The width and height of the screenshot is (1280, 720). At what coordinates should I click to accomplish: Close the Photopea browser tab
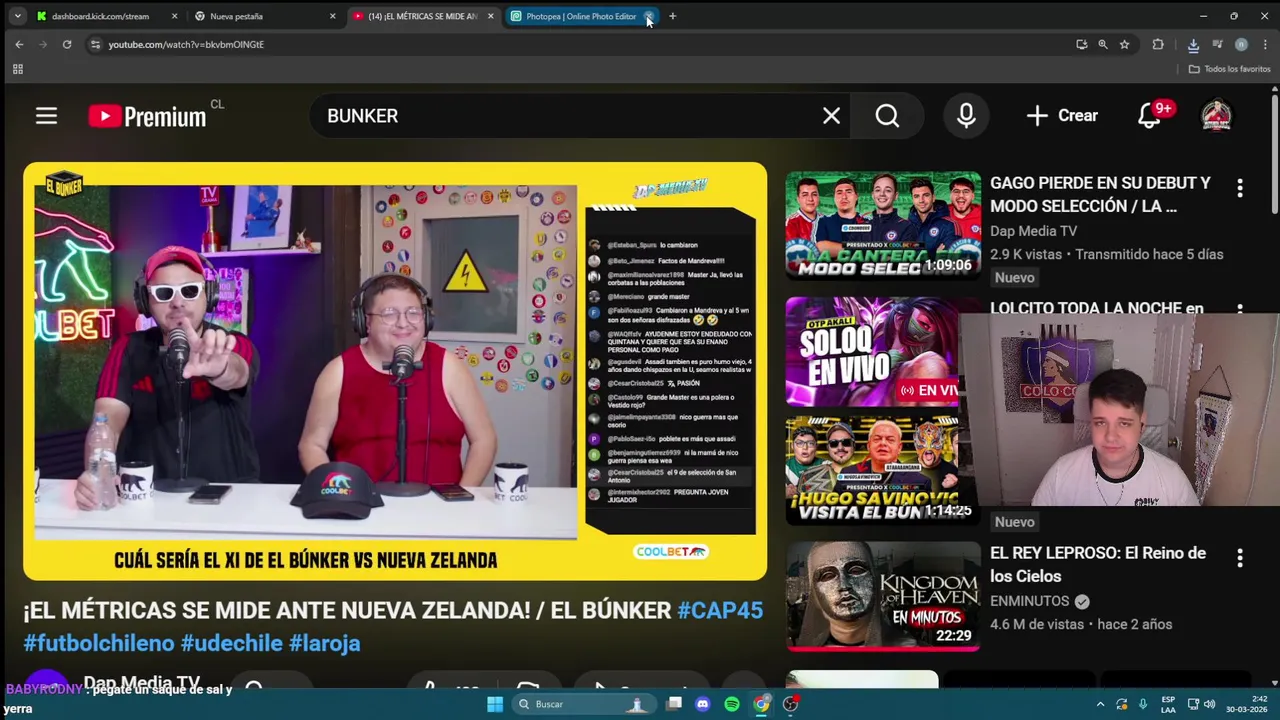click(649, 16)
